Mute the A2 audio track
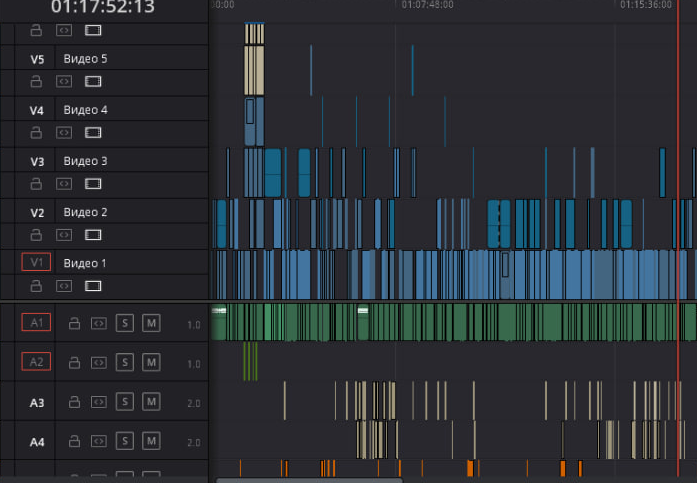 [x=151, y=362]
